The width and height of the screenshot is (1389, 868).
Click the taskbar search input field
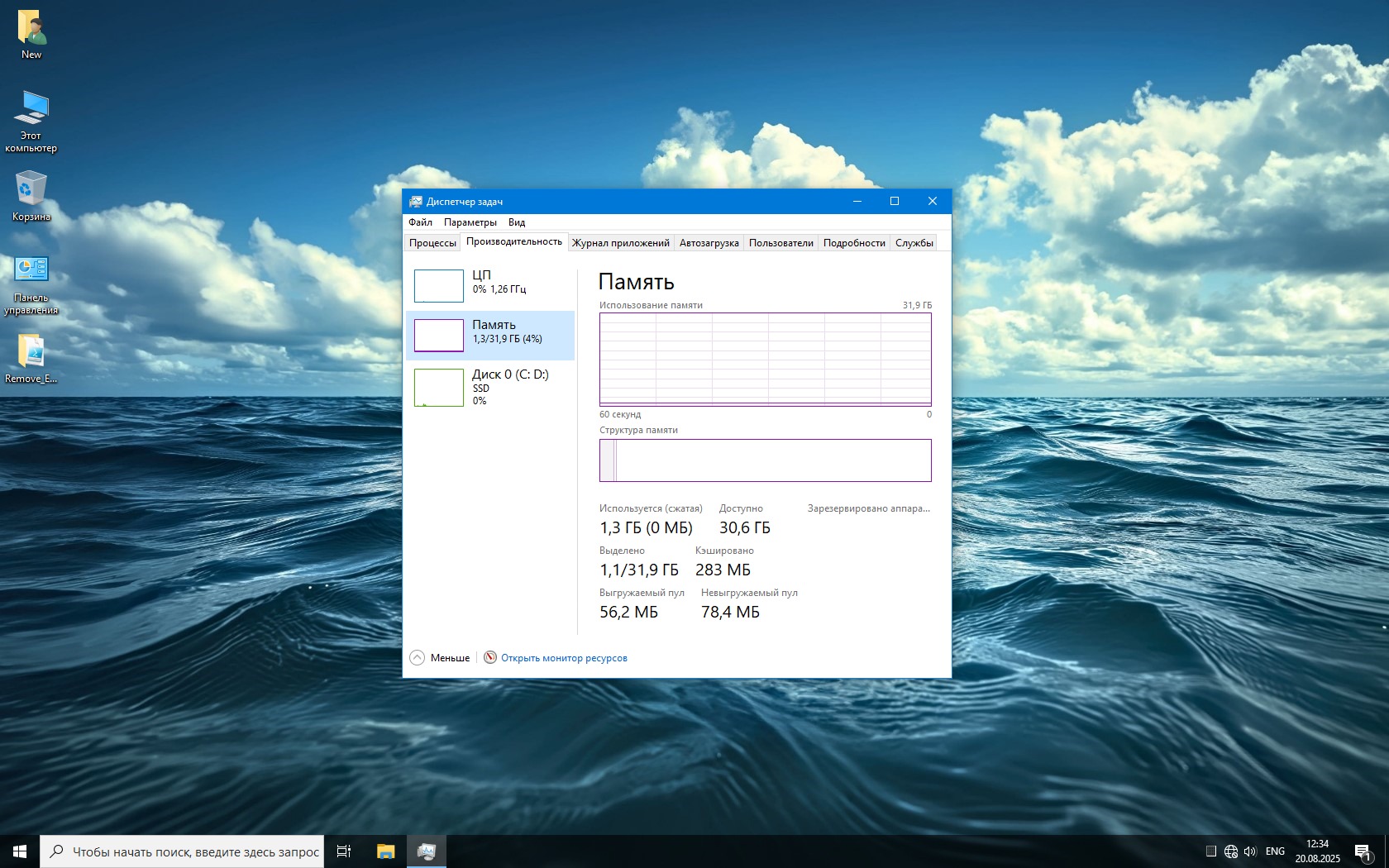(195, 851)
